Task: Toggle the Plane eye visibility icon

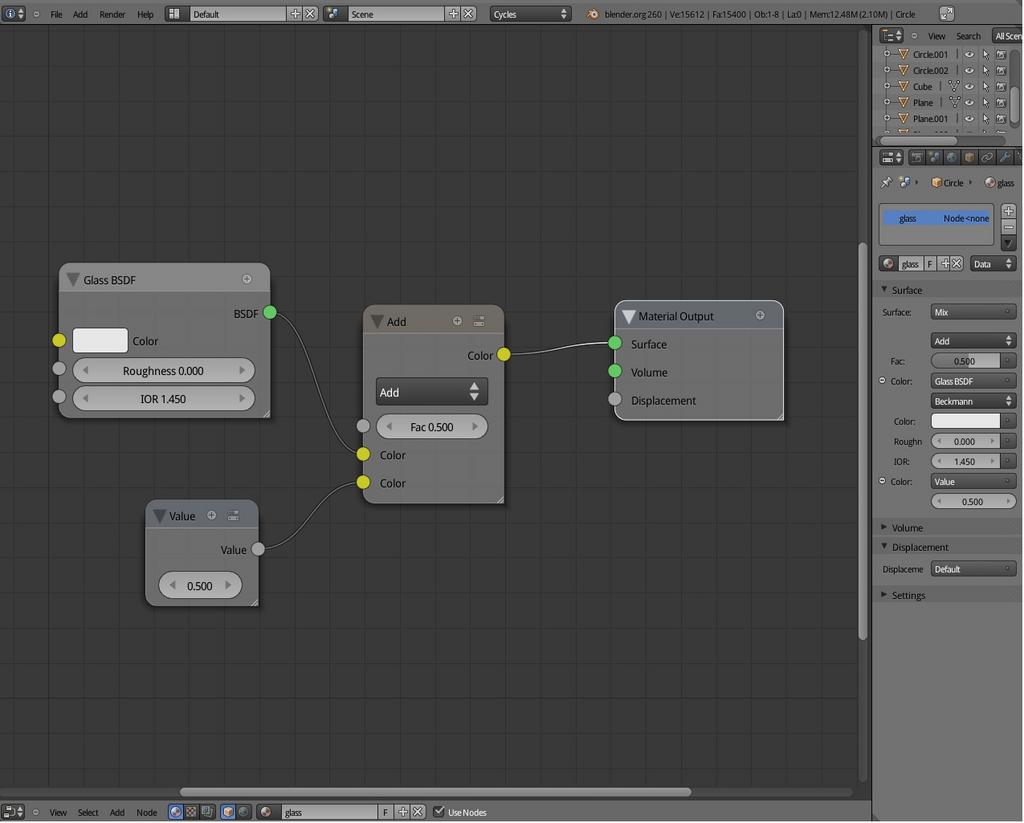Action: click(969, 103)
